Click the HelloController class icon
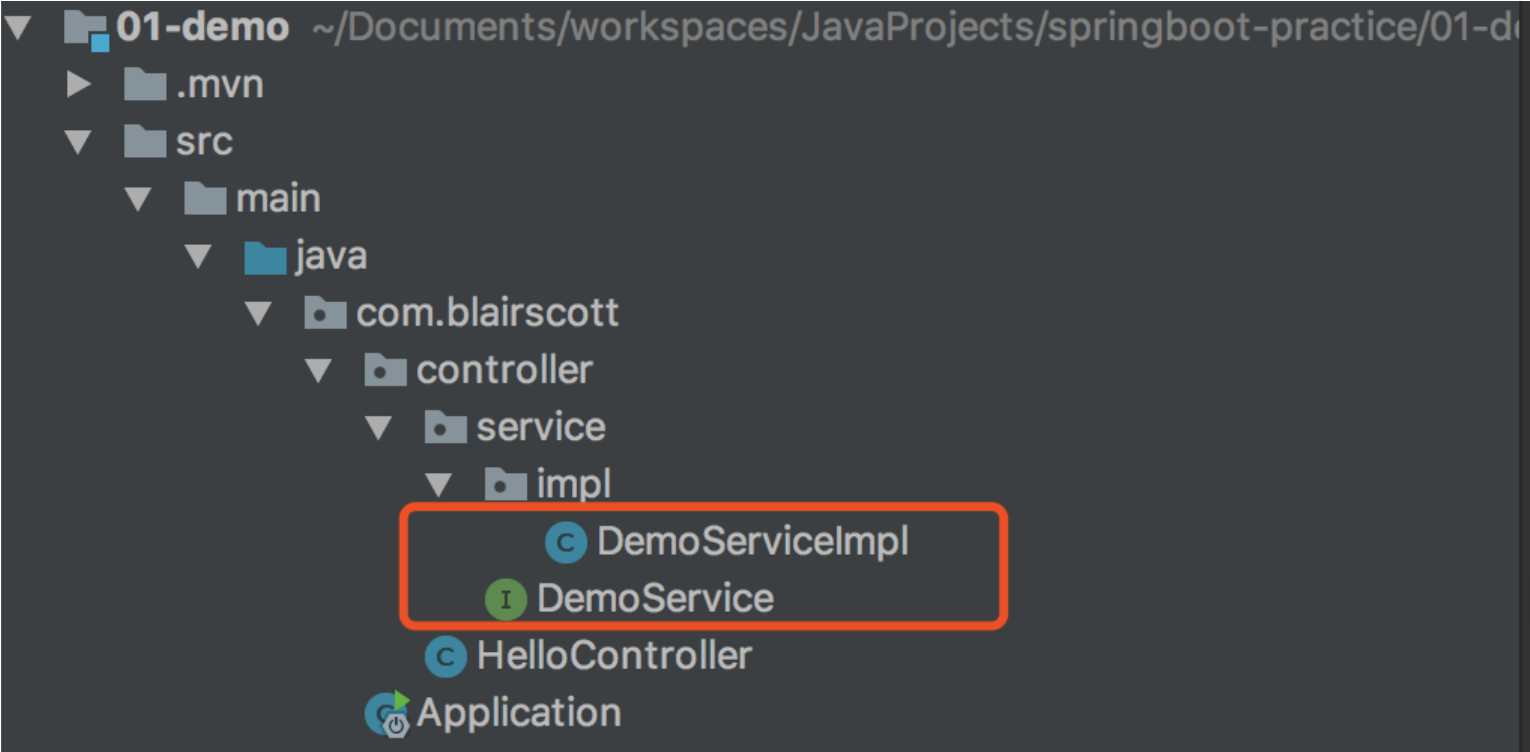 [x=446, y=657]
